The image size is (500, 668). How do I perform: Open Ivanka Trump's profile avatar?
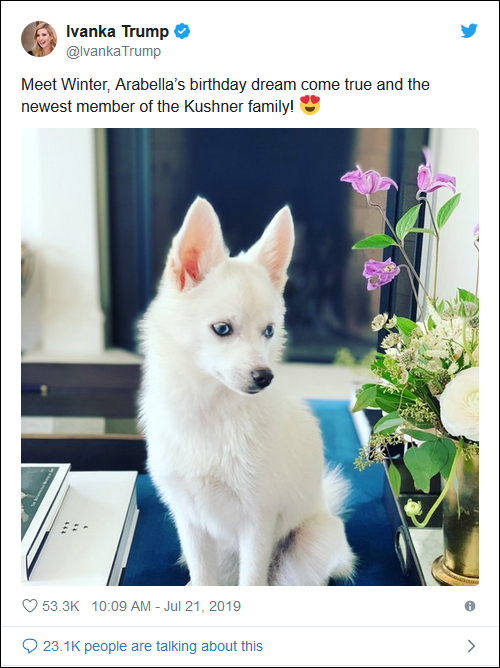click(39, 39)
